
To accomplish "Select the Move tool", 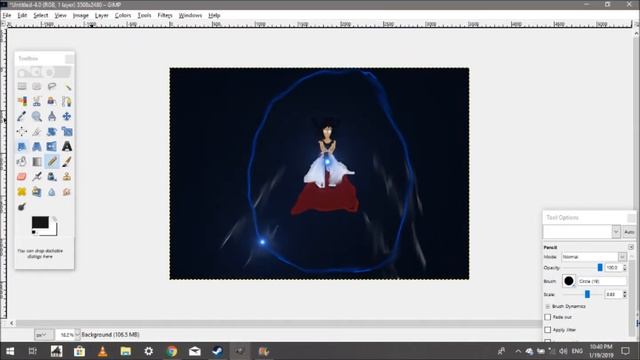I will click(x=67, y=116).
